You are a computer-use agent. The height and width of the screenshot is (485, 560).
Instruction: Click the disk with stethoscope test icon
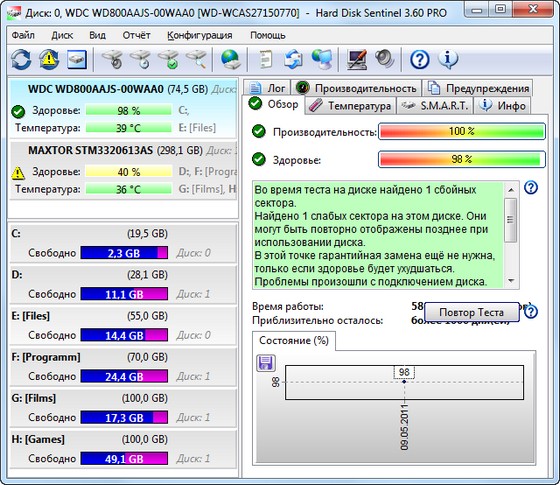click(112, 59)
